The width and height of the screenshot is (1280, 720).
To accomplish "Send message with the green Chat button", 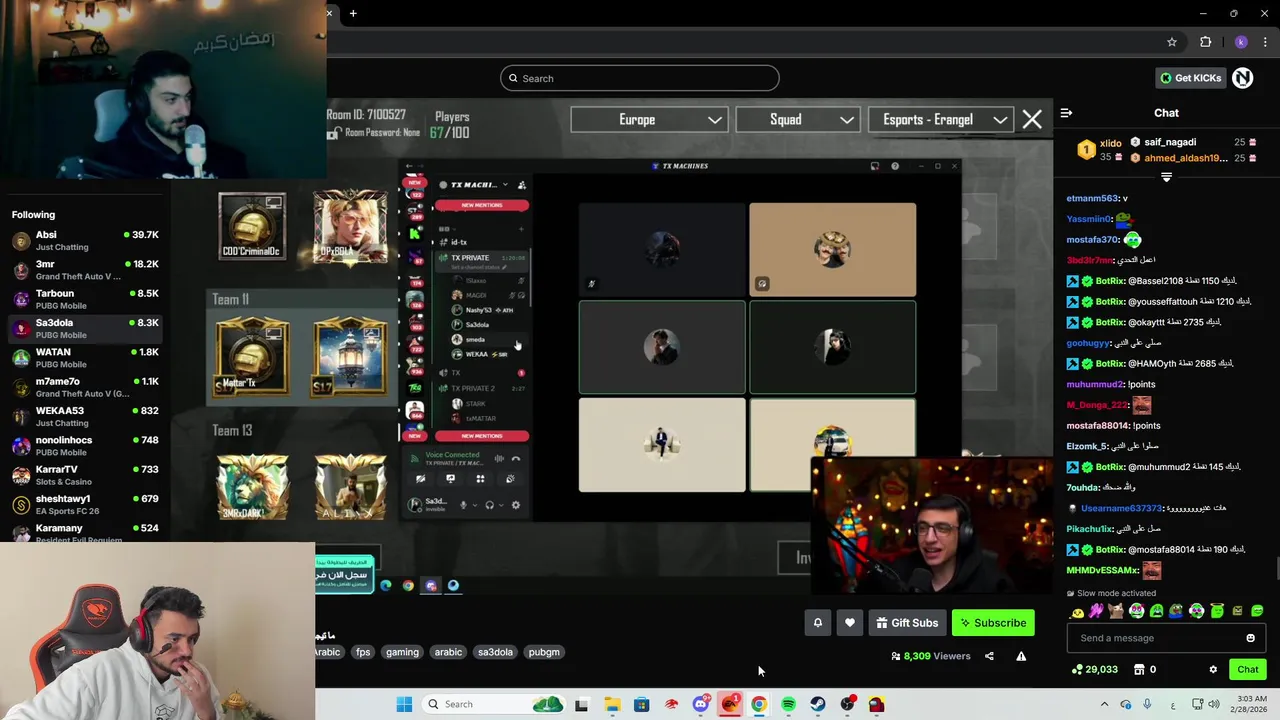I will coord(1247,670).
